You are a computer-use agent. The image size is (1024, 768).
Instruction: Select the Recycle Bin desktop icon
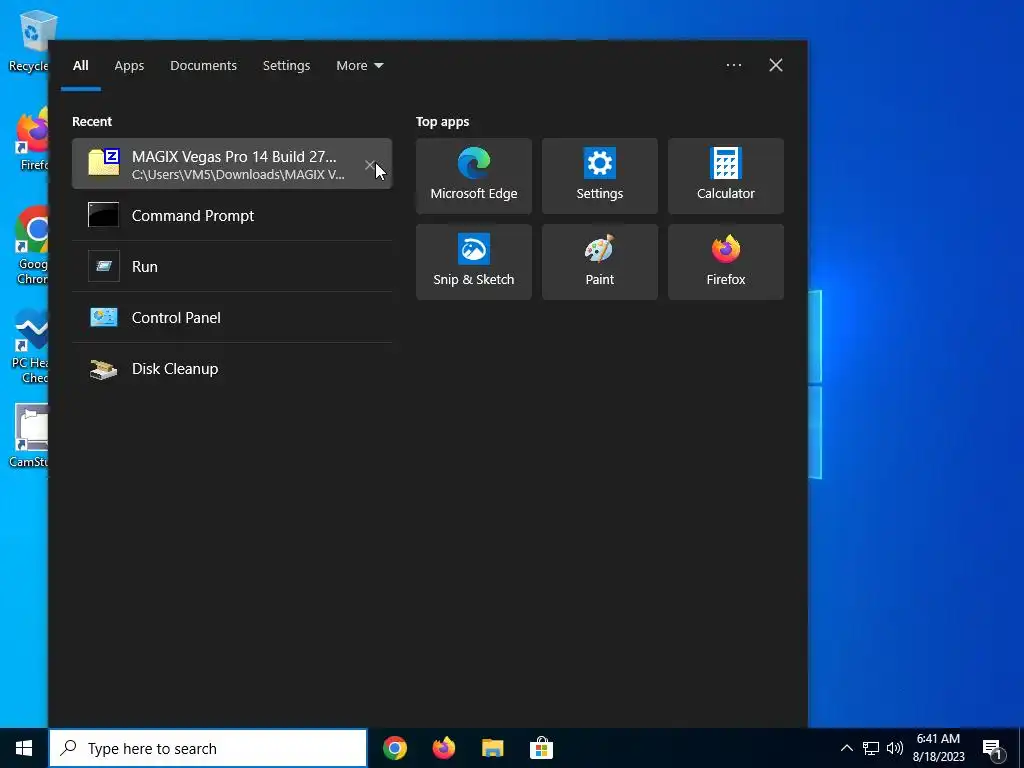[x=29, y=41]
